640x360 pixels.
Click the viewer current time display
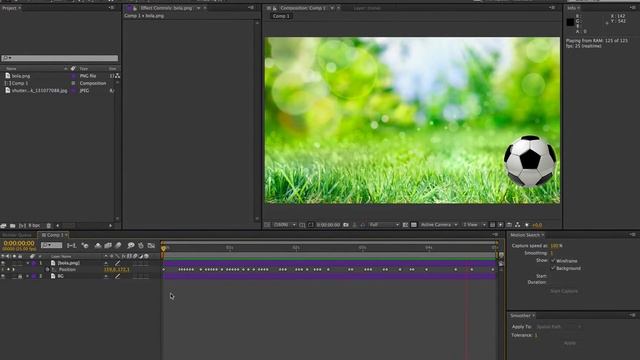(328, 225)
